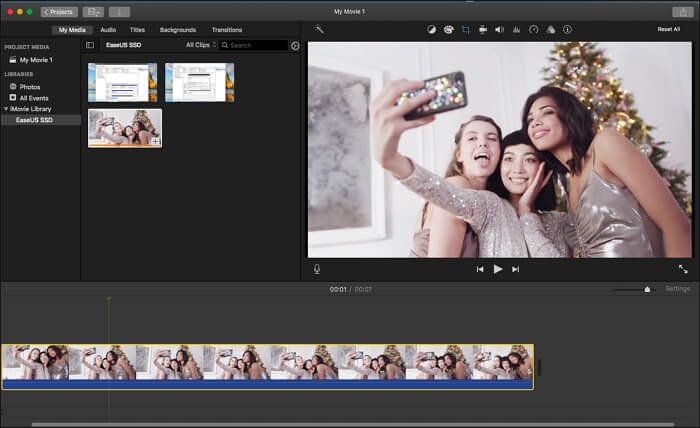
Task: Click the Reset All button
Action: (668, 30)
